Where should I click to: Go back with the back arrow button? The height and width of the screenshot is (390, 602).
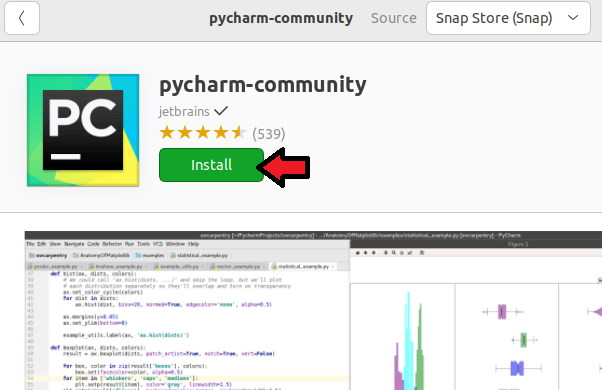(x=22, y=18)
